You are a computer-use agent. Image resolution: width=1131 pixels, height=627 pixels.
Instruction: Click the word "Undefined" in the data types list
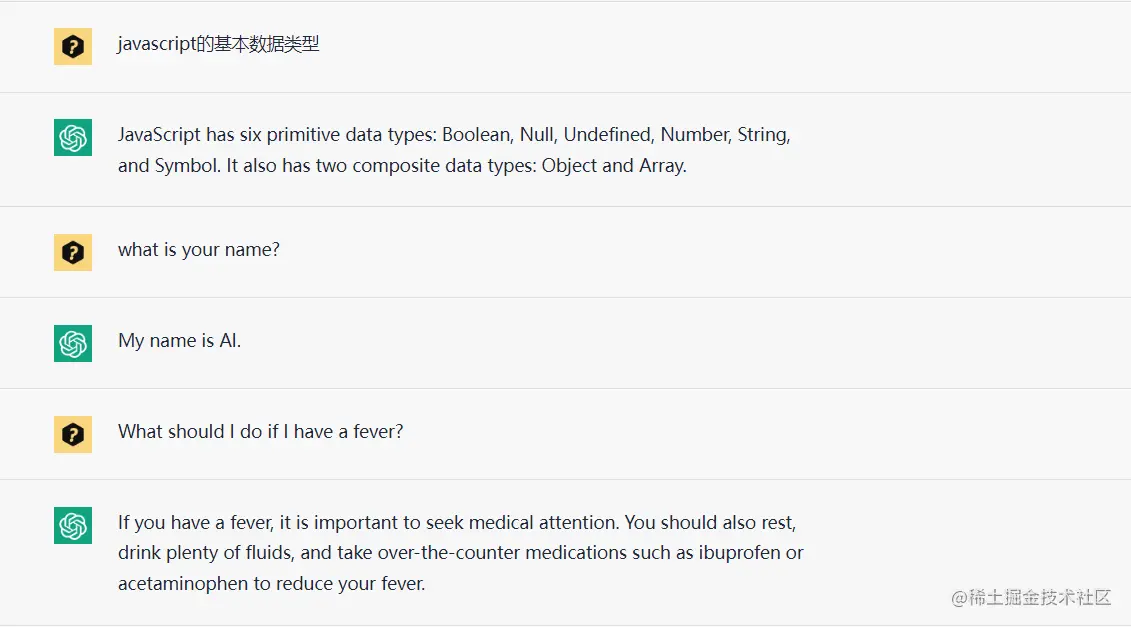[609, 135]
